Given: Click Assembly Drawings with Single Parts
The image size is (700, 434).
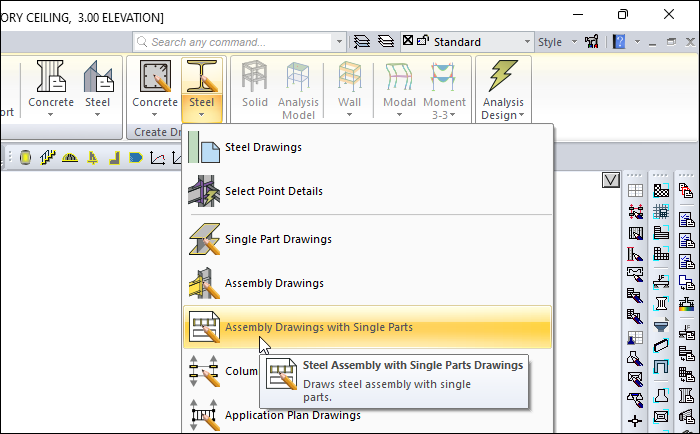Looking at the screenshot, I should click(x=367, y=327).
